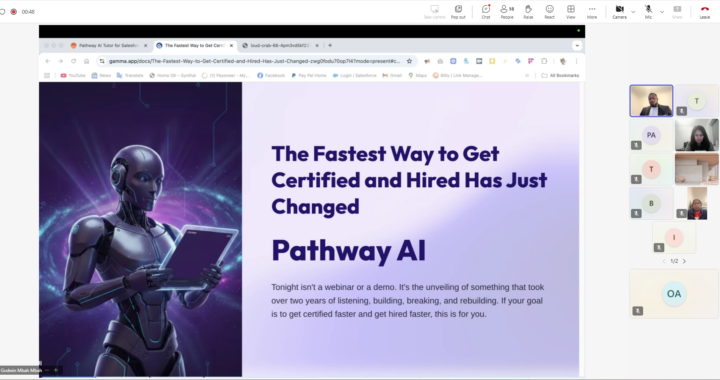Viewport: 720px width, 380px height.
Task: Open the Translate bookmark
Action: coord(130,75)
